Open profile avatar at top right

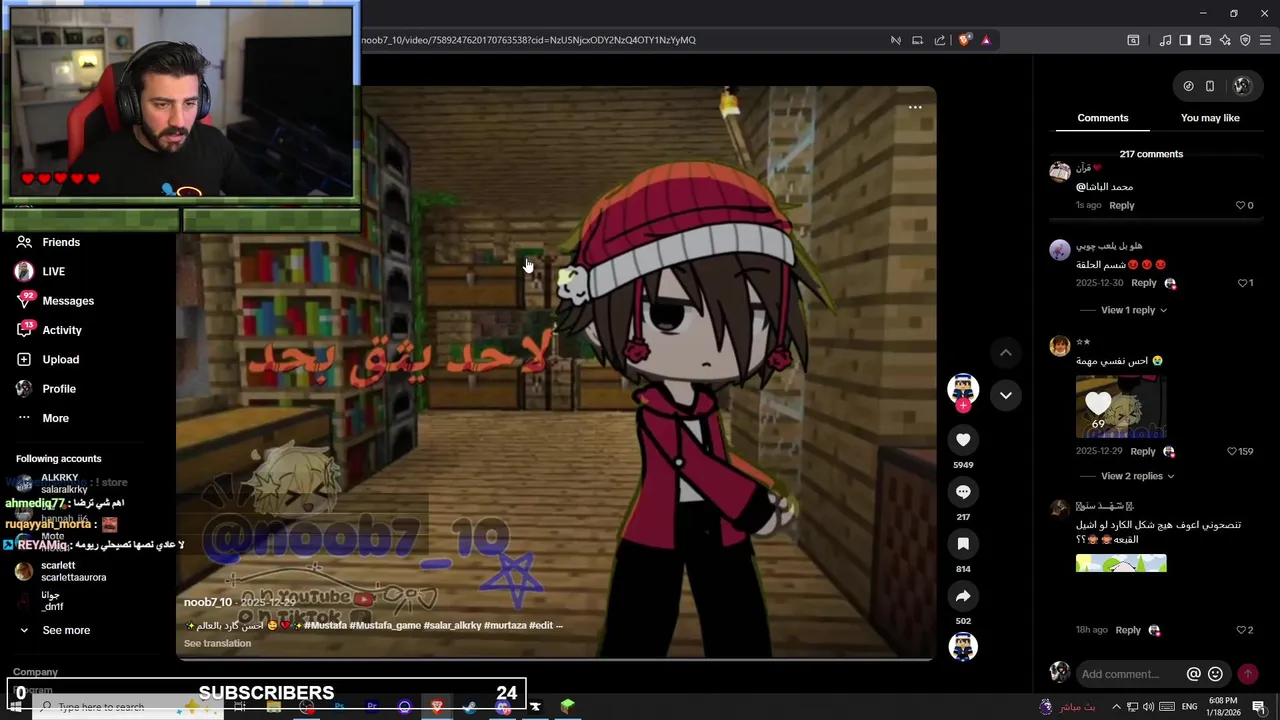[x=1242, y=86]
